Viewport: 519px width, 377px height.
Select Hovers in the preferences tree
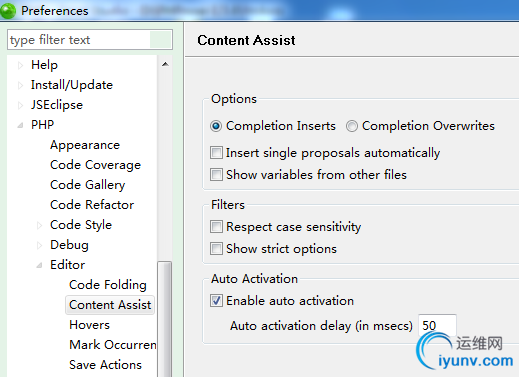click(89, 325)
